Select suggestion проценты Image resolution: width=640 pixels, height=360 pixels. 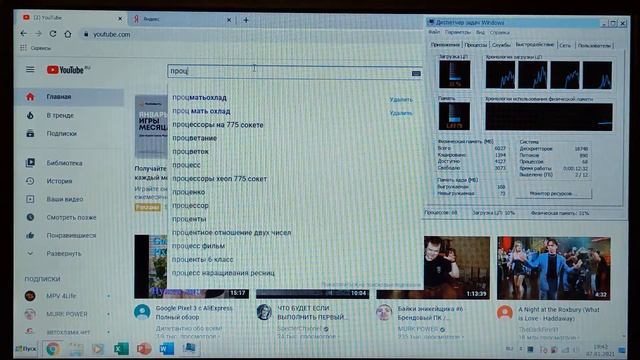pos(189,219)
